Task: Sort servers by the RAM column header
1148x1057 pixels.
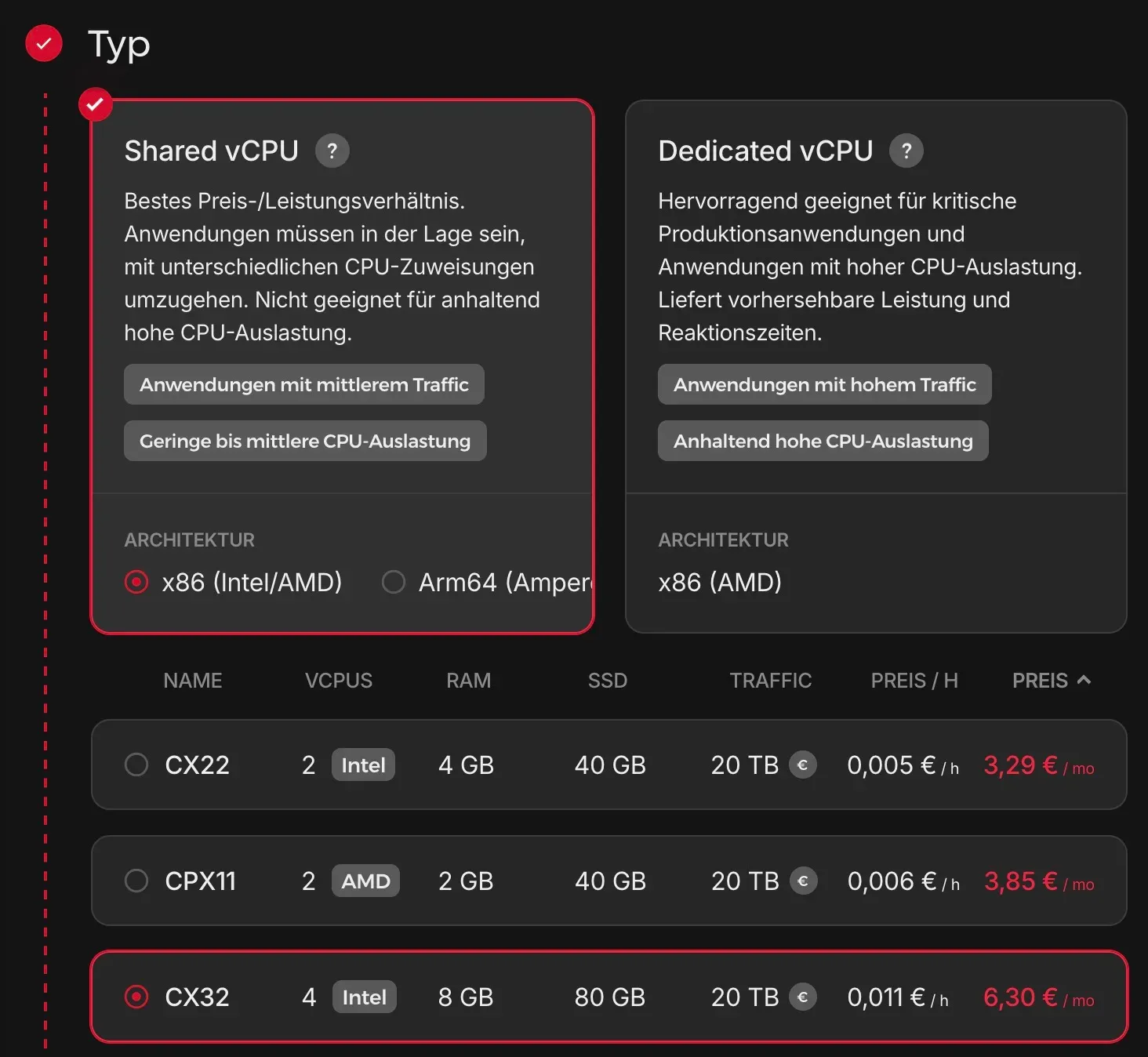Action: coord(468,681)
